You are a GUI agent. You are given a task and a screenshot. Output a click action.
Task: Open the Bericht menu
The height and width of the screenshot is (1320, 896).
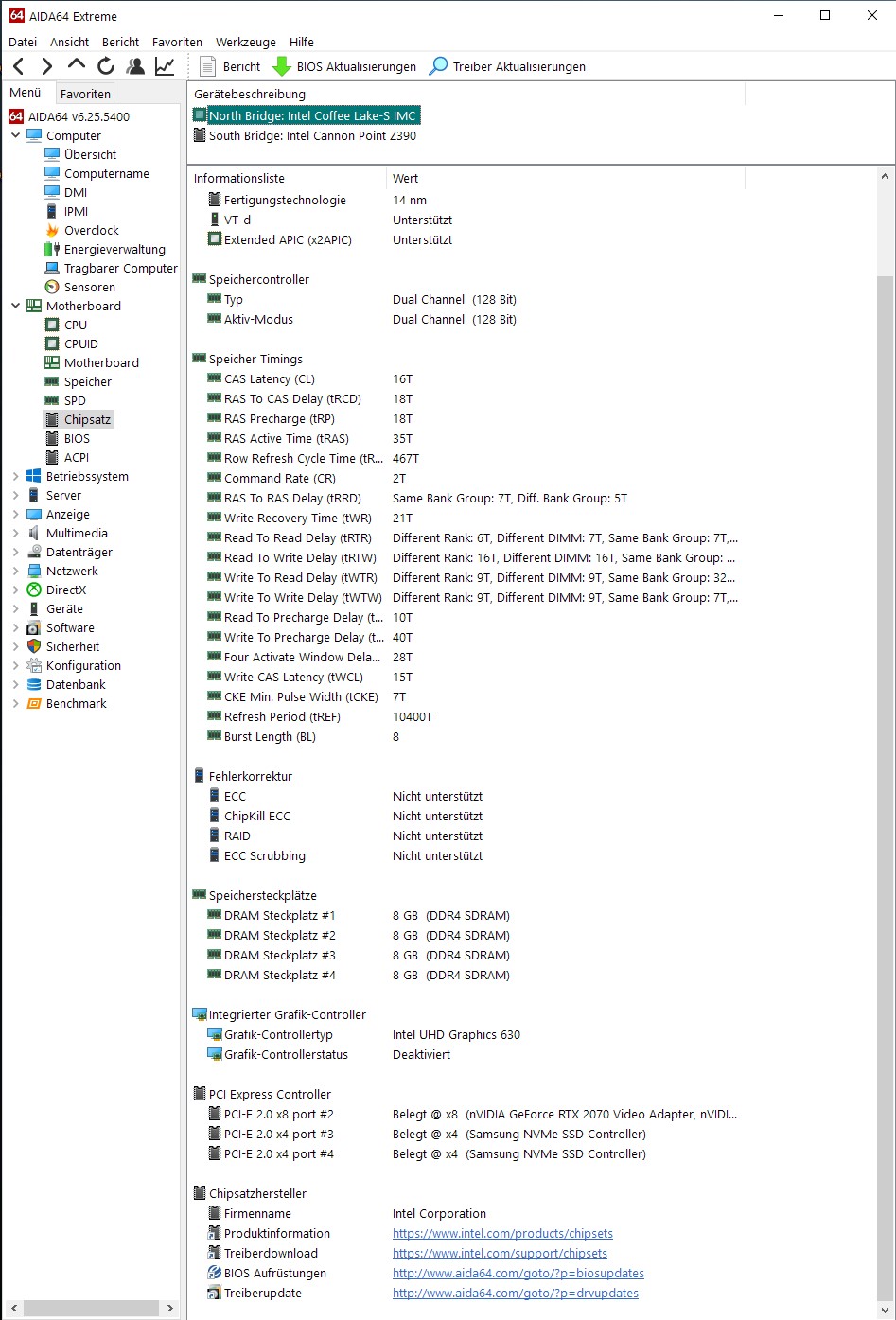point(120,42)
